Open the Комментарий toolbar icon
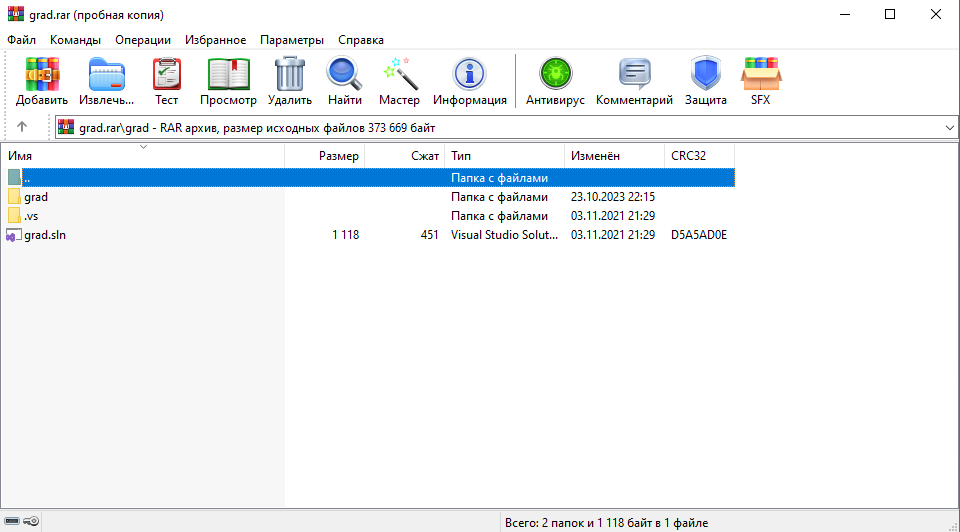The image size is (960, 532). pyautogui.click(x=634, y=75)
